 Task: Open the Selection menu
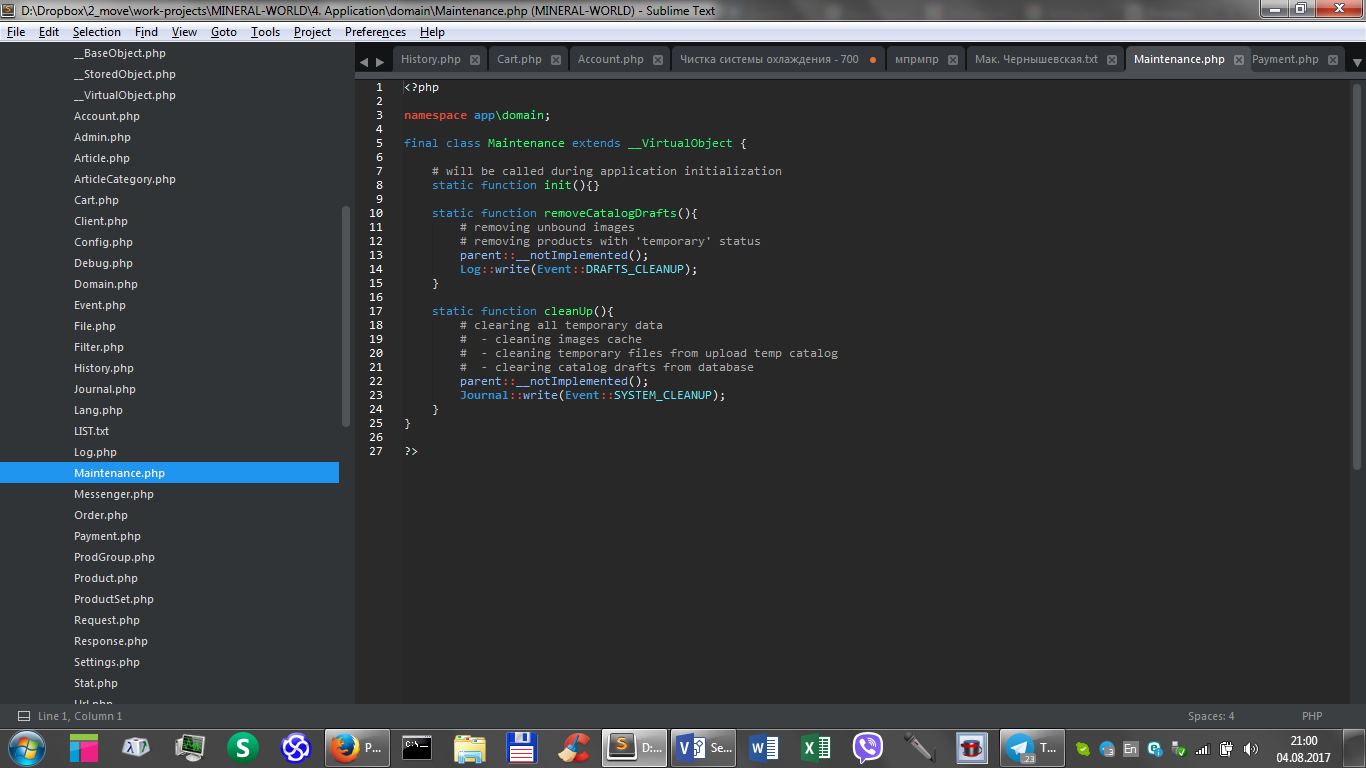pyautogui.click(x=96, y=32)
